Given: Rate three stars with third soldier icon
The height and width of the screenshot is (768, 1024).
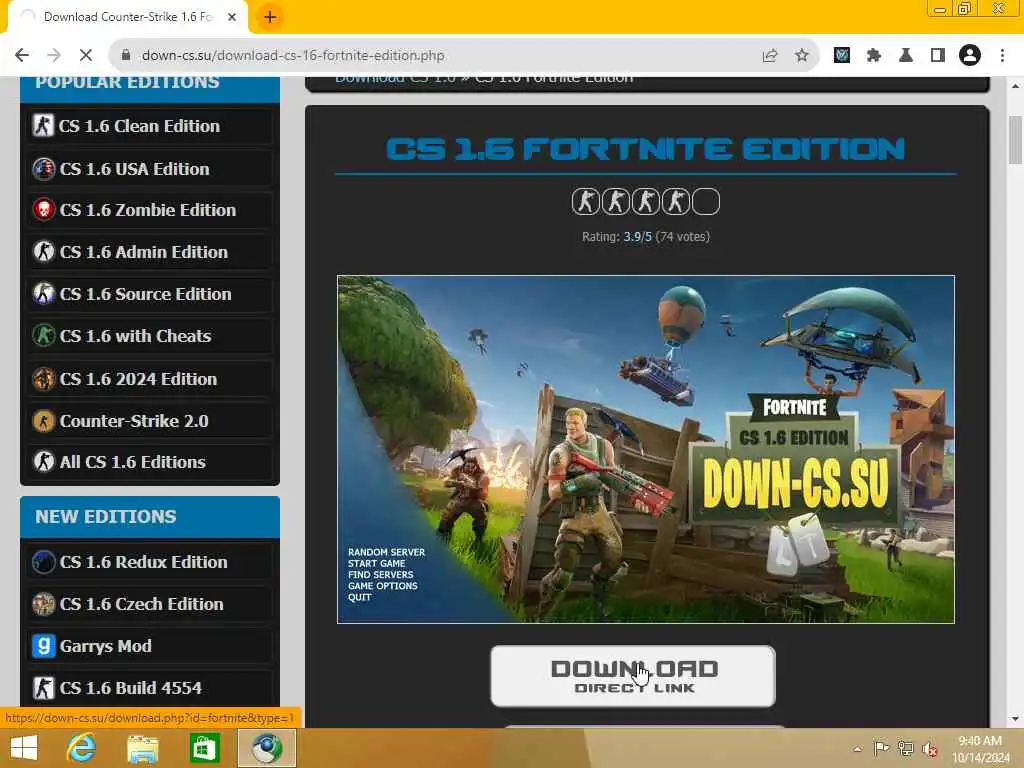Looking at the screenshot, I should pos(645,201).
